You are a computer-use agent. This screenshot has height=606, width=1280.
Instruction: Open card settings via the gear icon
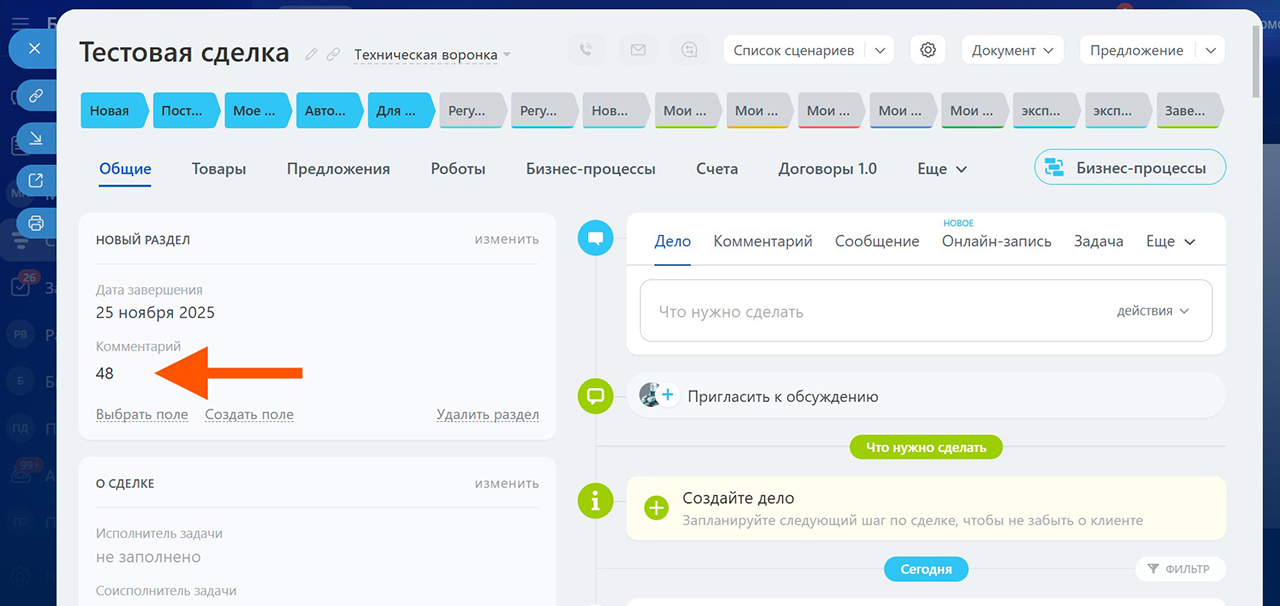928,50
